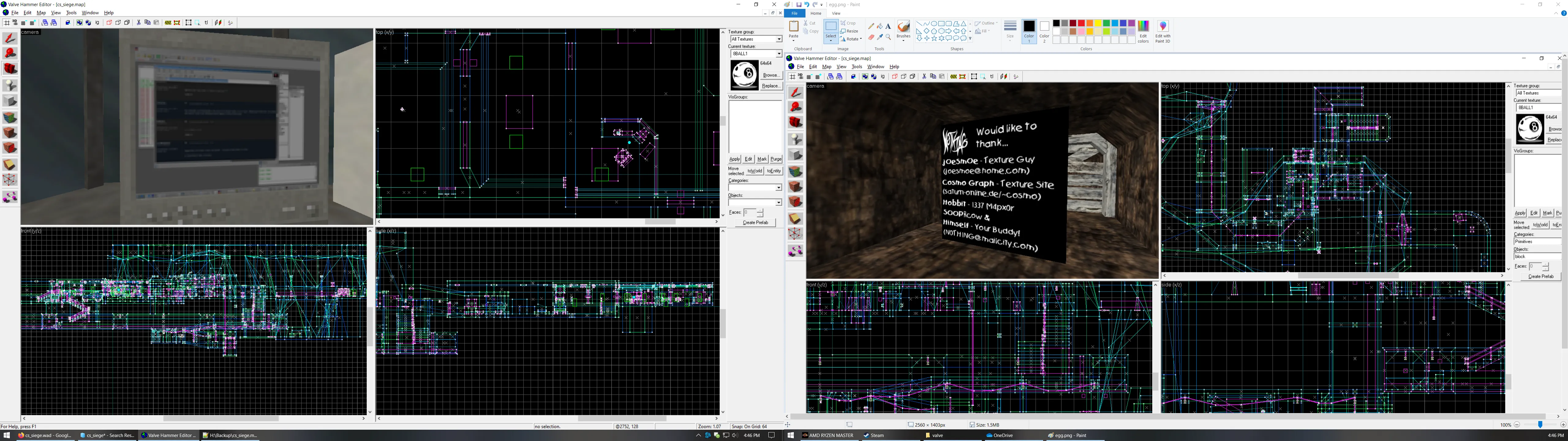Hide selected objects in left Hammer toolbar

click(x=109, y=23)
